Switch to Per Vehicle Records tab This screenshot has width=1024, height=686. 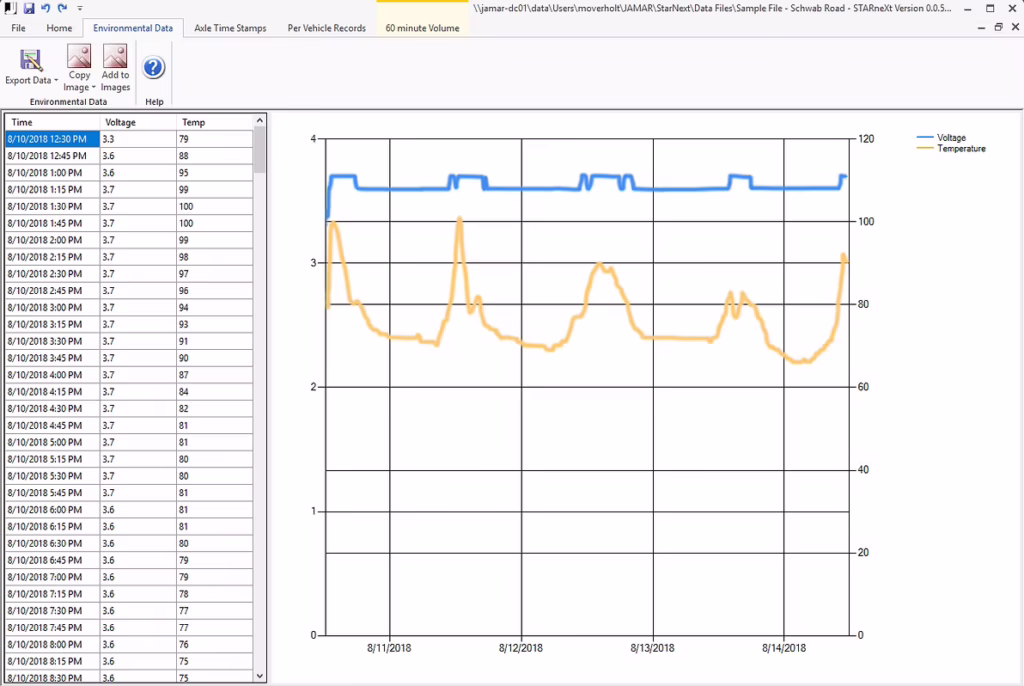[327, 28]
